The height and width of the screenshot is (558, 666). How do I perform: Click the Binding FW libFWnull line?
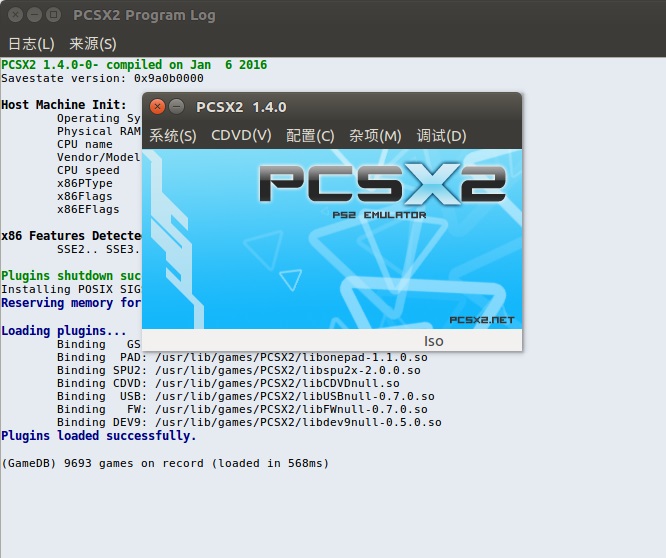pos(242,409)
